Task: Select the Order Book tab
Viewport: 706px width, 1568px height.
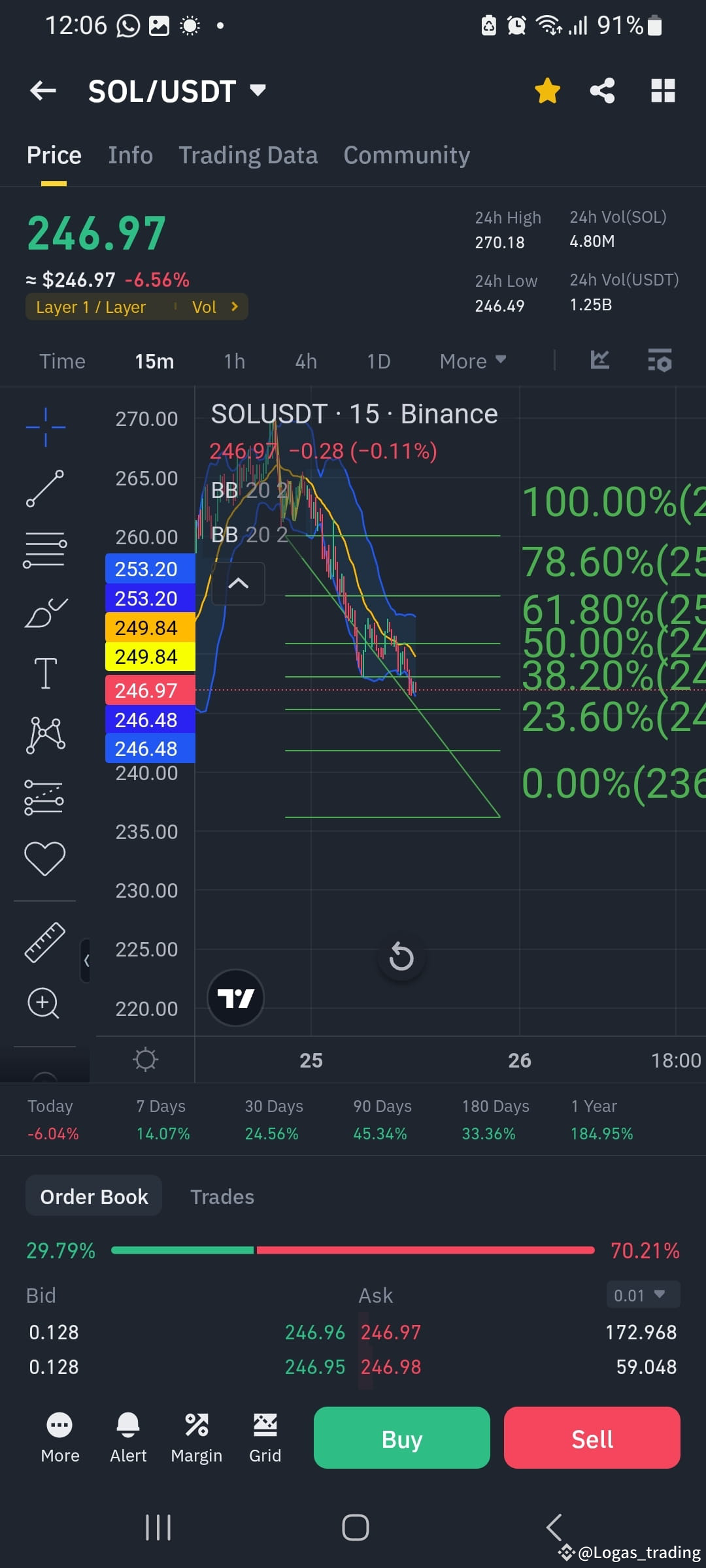Action: point(94,1196)
